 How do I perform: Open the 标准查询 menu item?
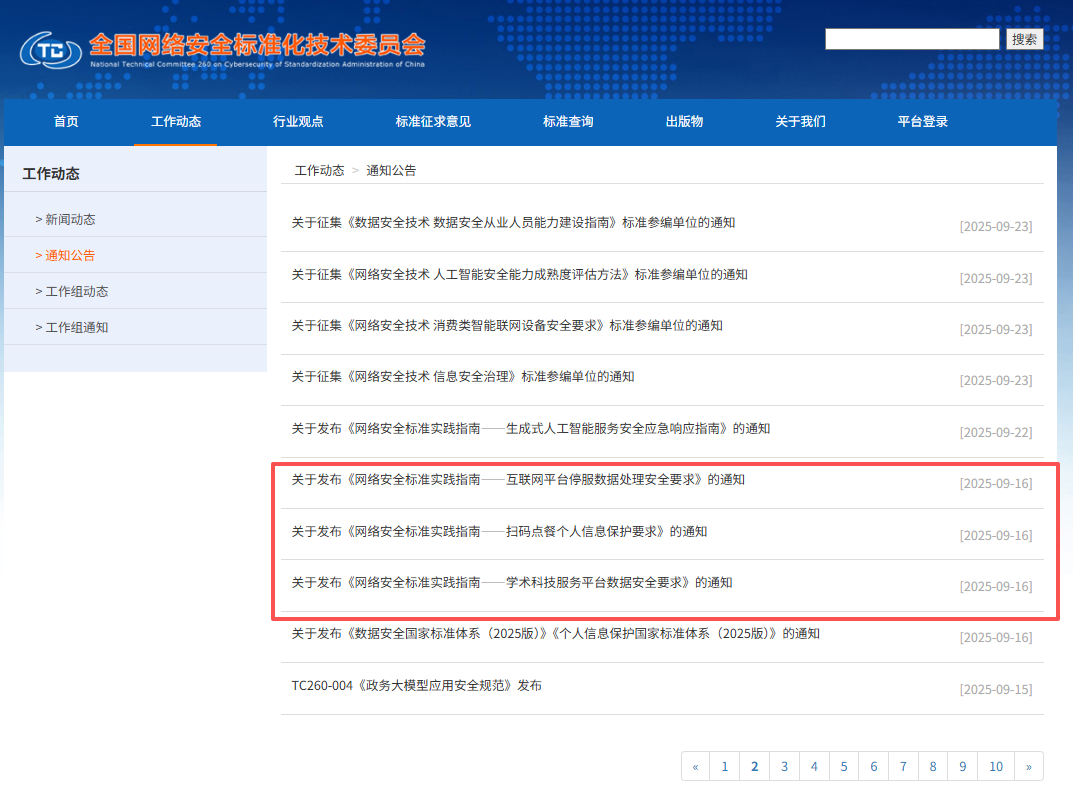point(566,122)
